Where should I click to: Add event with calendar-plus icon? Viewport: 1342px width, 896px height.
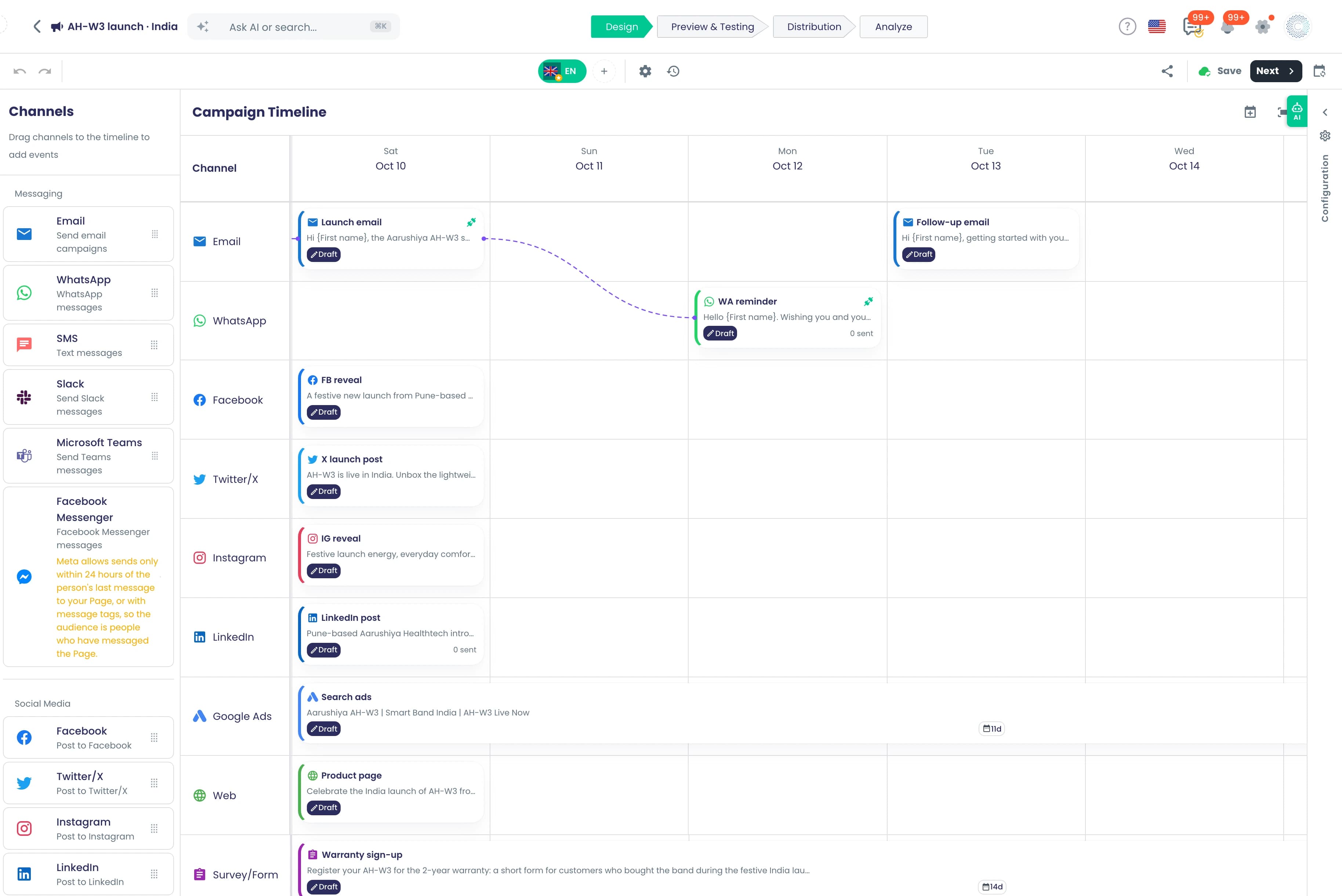[x=1250, y=112]
